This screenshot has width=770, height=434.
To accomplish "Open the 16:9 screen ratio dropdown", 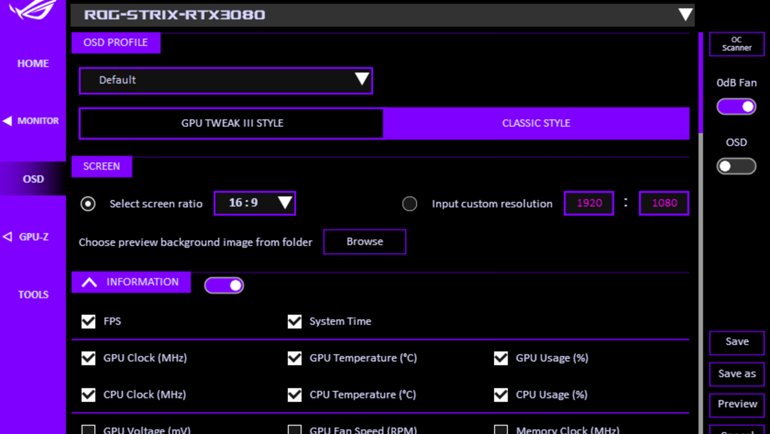I will pos(255,203).
